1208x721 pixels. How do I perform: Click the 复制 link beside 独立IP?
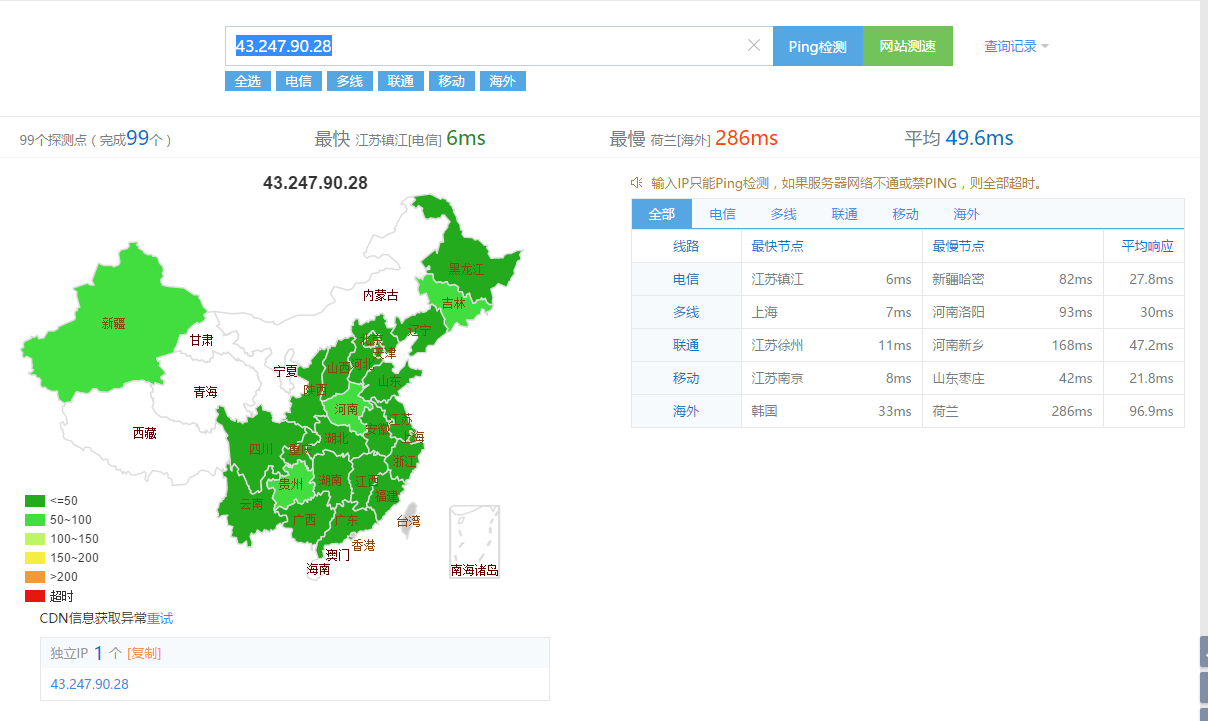(144, 653)
